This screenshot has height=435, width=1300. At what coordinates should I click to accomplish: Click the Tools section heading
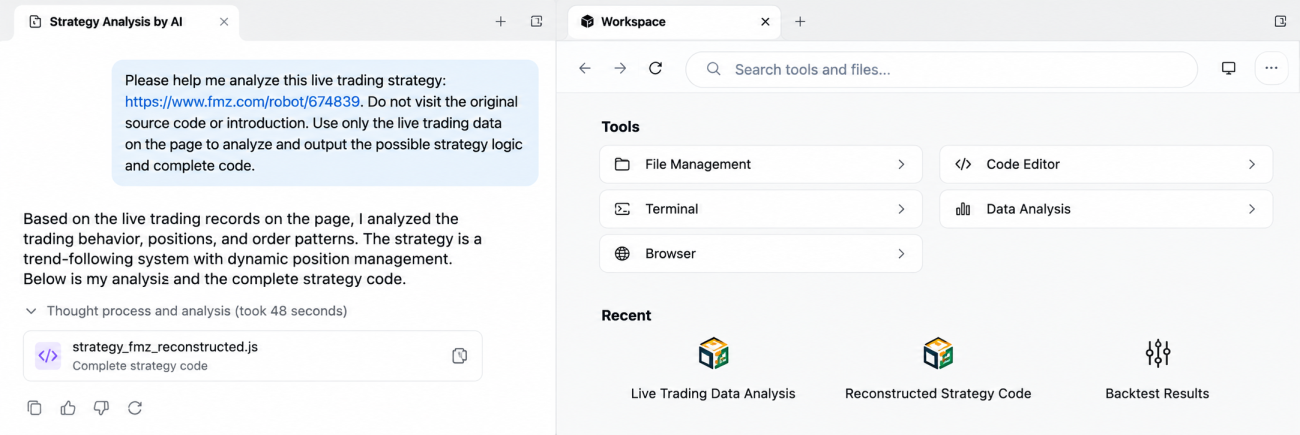click(620, 127)
